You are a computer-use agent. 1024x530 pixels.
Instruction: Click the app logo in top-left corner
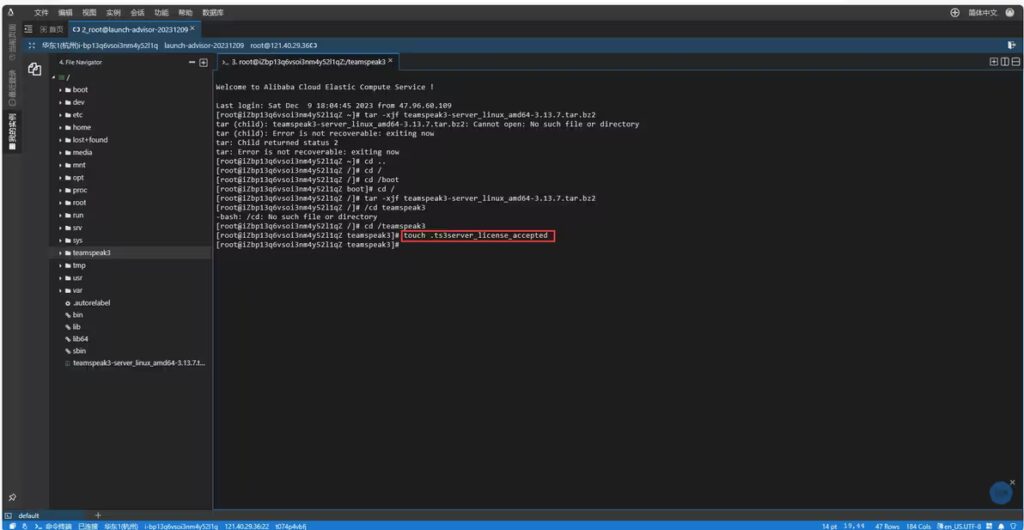[10, 12]
